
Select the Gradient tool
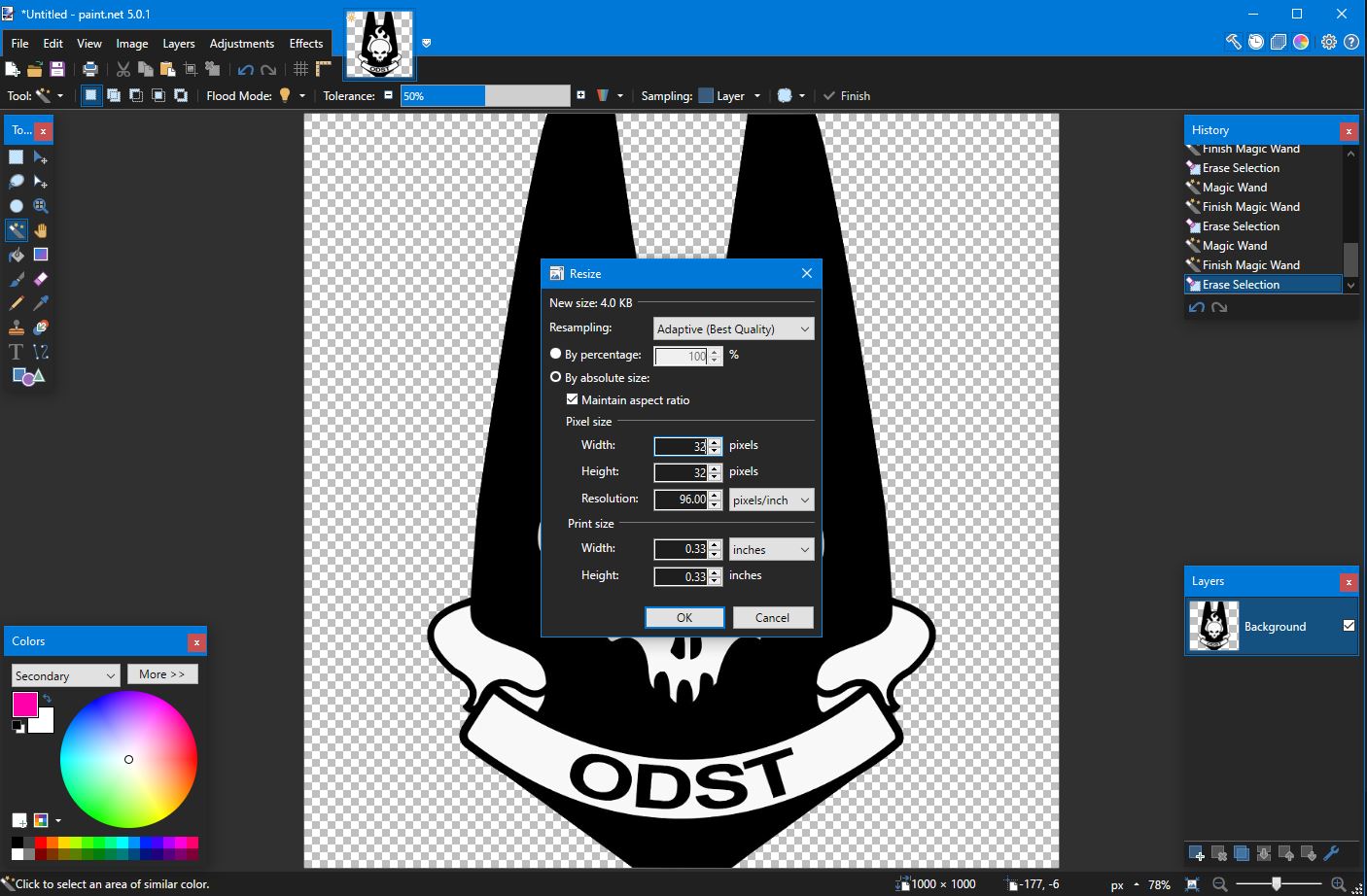[x=41, y=255]
